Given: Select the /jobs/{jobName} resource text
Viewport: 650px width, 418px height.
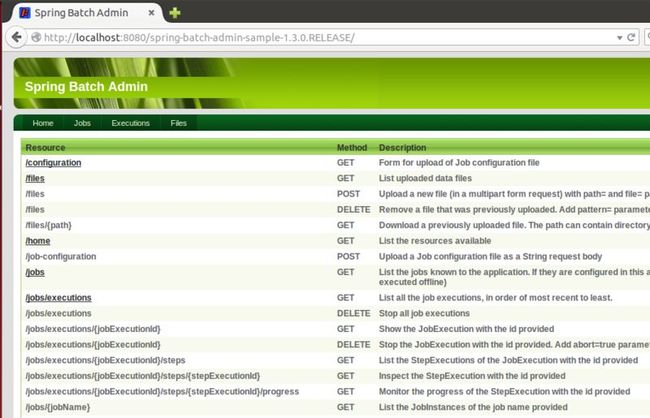Looking at the screenshot, I should (x=58, y=407).
